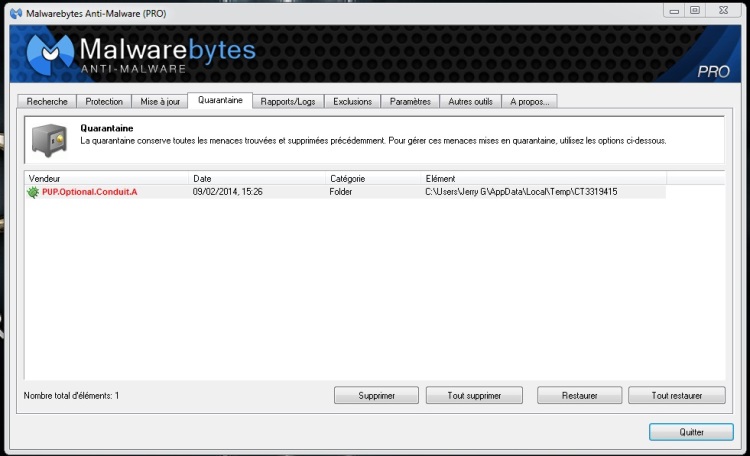Screen dimensions: 750x456
Task: Click the date 09/02/2014, 15:26 cell
Action: click(228, 192)
